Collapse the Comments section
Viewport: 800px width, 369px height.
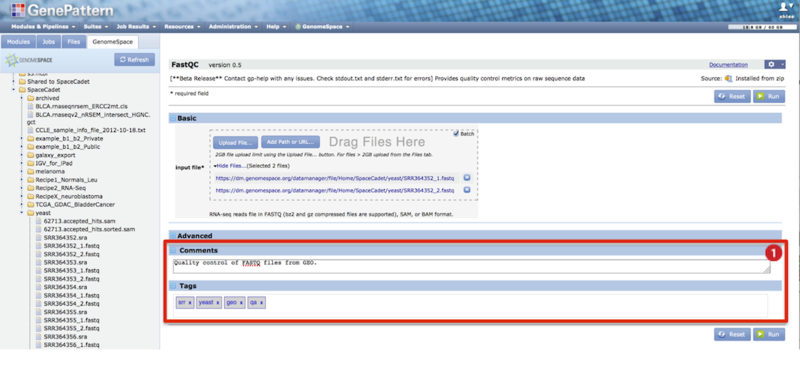(x=172, y=251)
